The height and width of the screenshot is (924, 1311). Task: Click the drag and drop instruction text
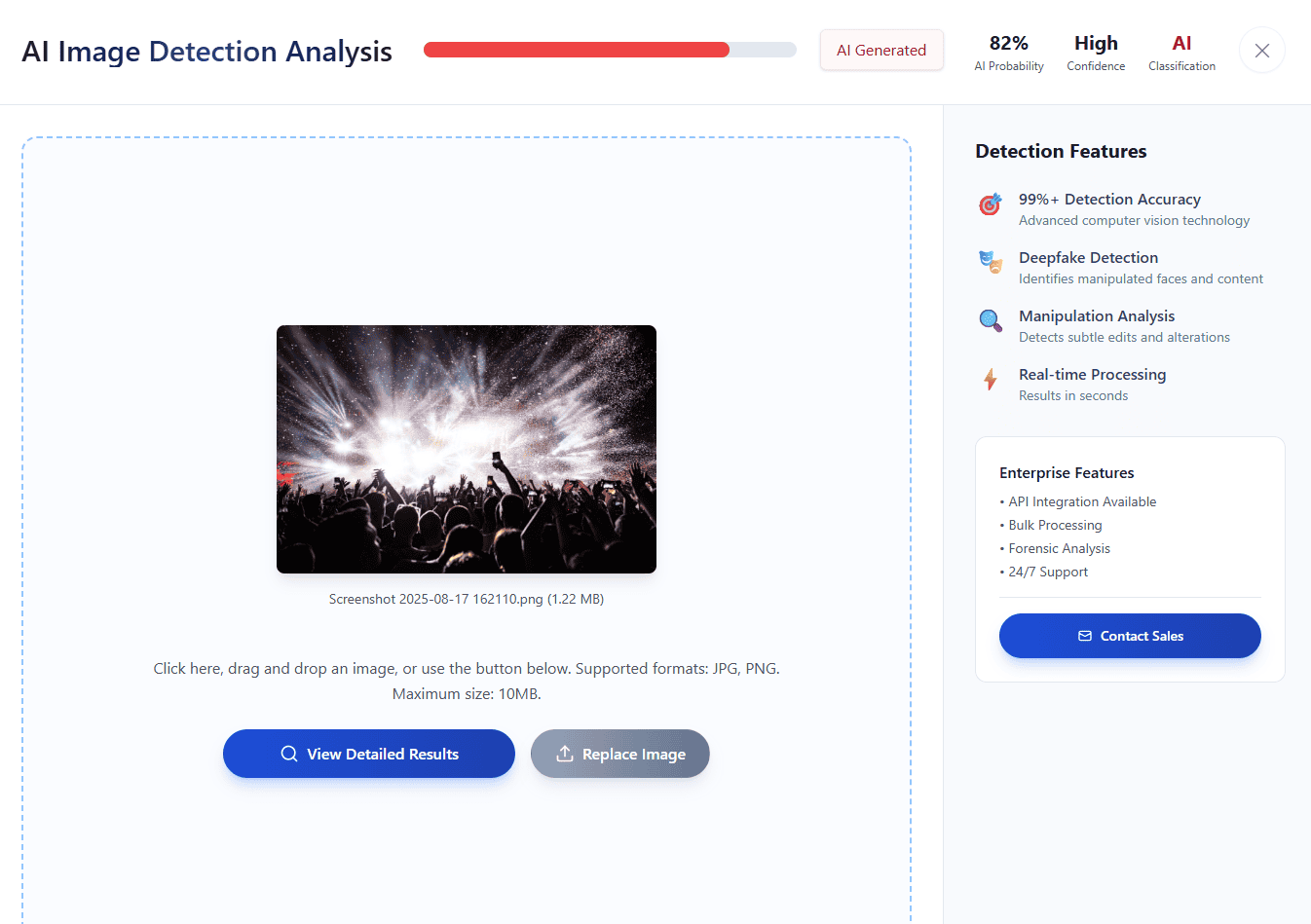[x=467, y=681]
